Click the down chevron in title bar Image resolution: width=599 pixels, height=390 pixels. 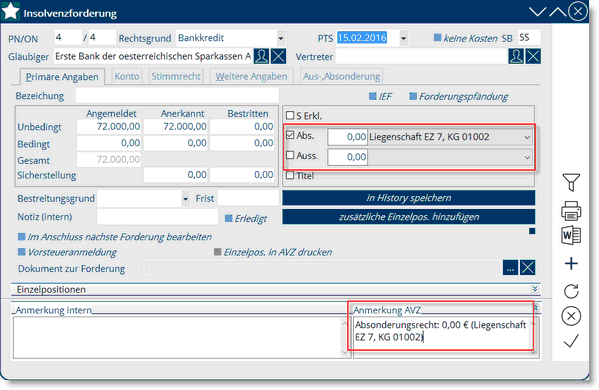coord(537,12)
